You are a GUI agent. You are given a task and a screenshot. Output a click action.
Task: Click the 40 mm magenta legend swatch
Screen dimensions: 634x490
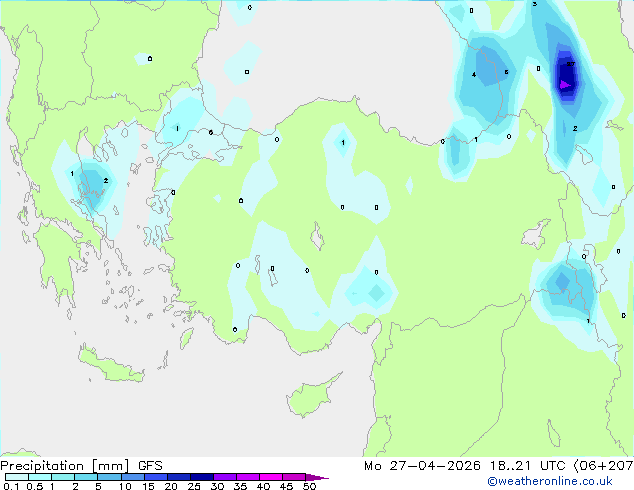(271, 477)
